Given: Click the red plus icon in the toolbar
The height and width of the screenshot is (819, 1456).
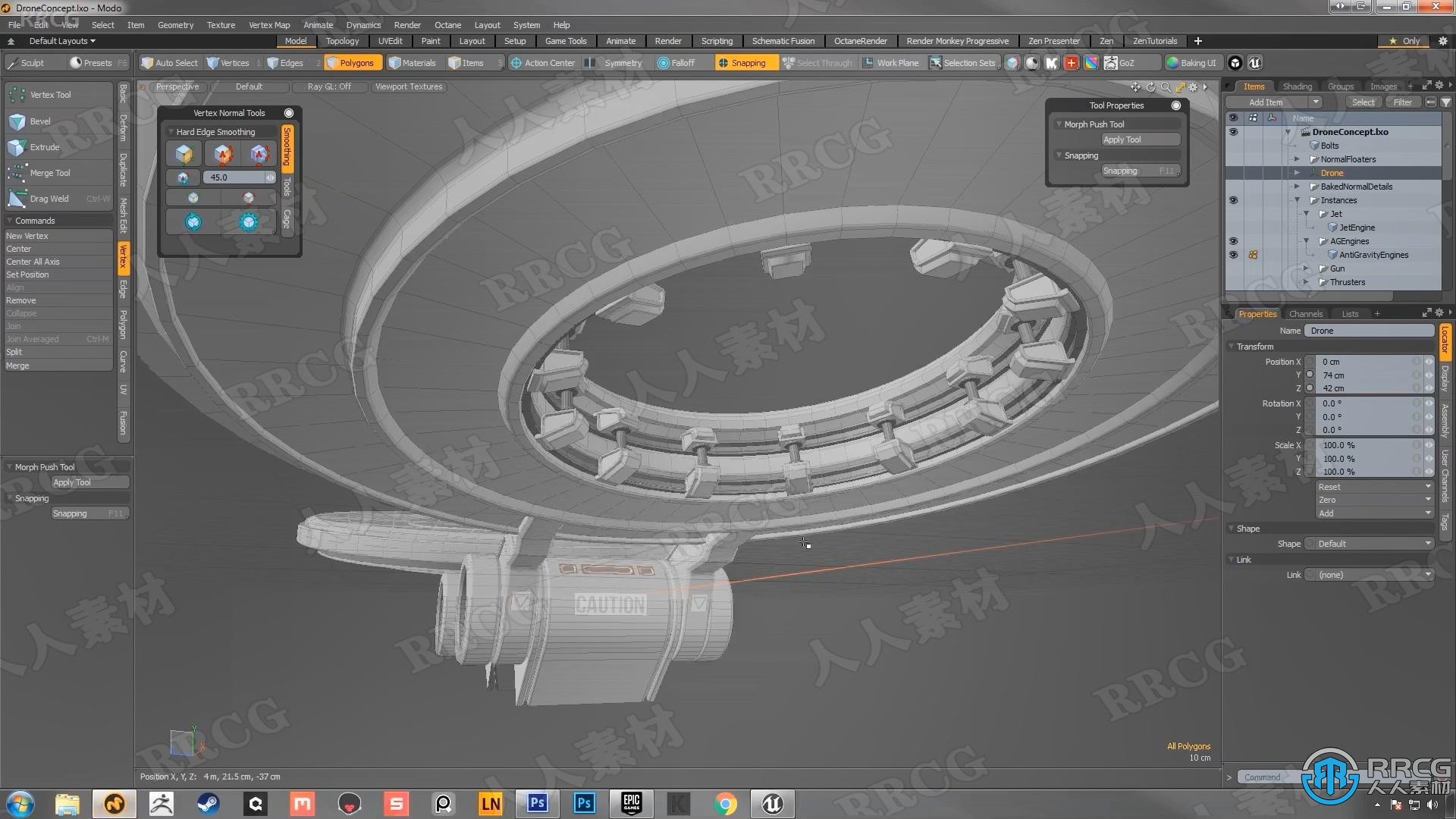Looking at the screenshot, I should click(x=1072, y=63).
